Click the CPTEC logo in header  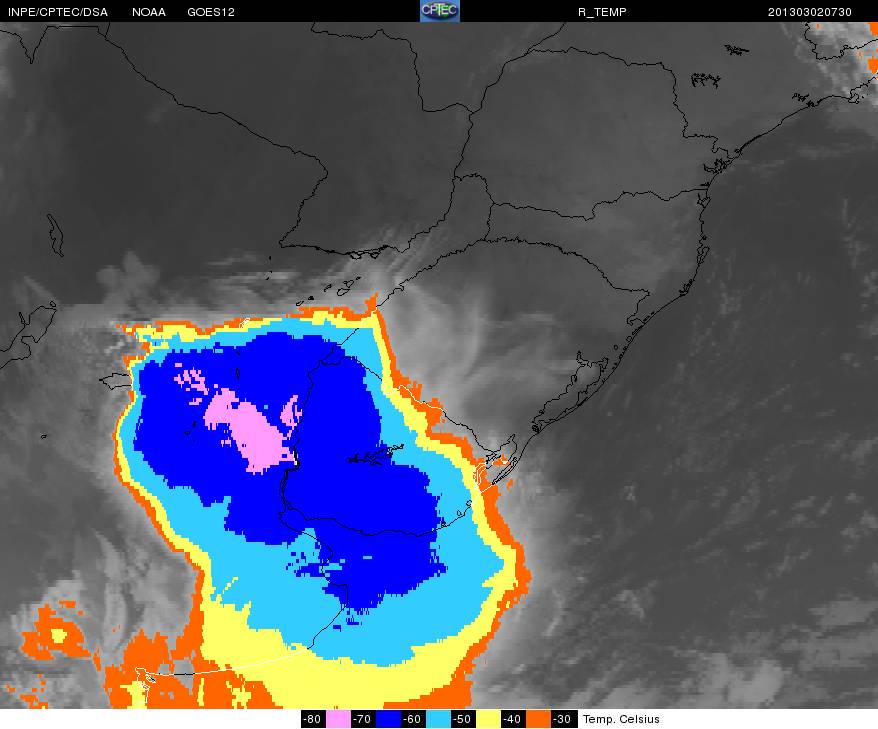coord(440,11)
